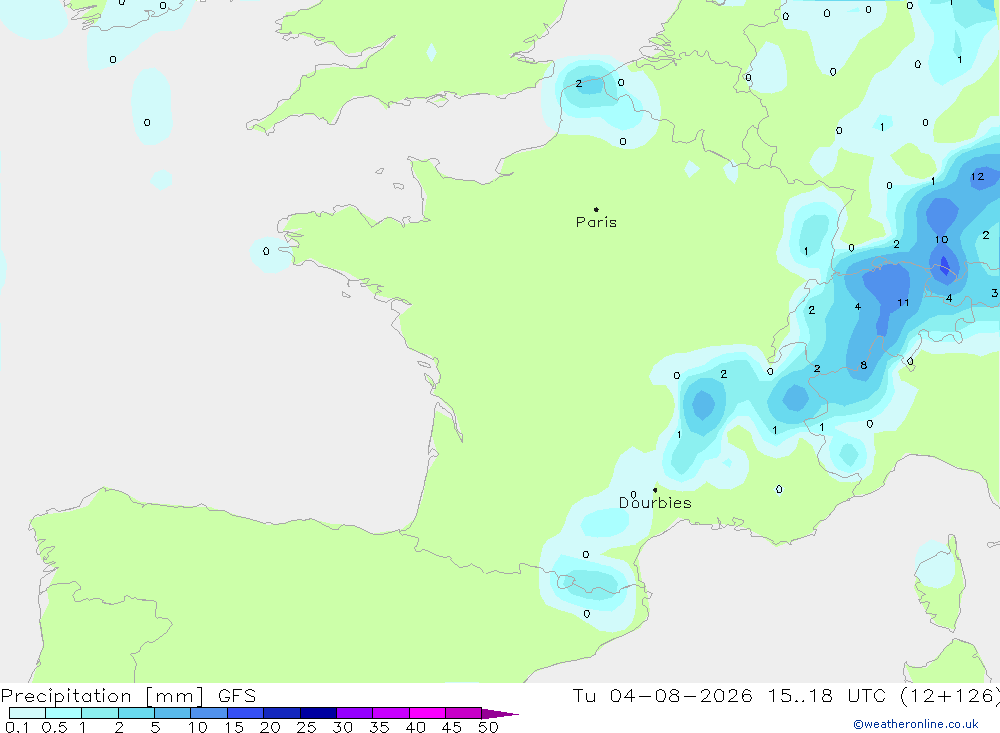Click the legend value '40'
Viewport: 1000px width, 733px height.
pyautogui.click(x=415, y=727)
